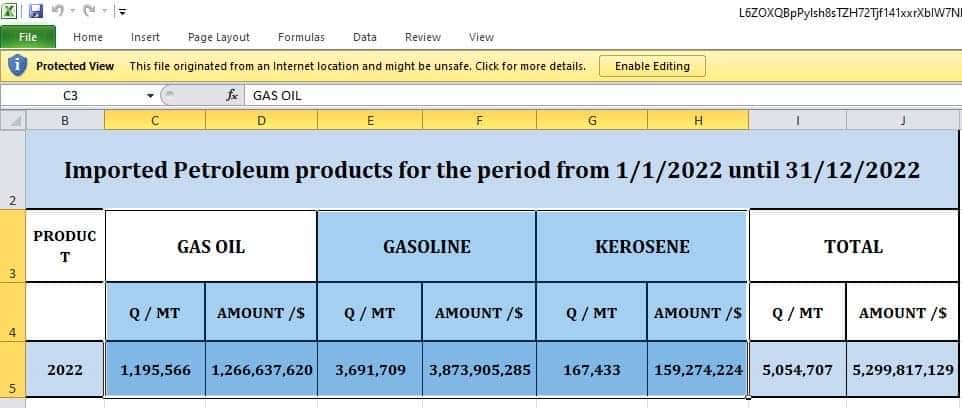Click the Protected View warning message text
Viewport: 962px width, 408px height.
pyautogui.click(x=357, y=66)
